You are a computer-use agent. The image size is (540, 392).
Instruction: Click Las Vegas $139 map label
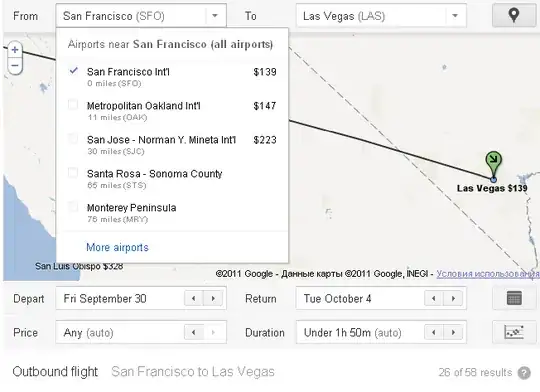tap(492, 188)
